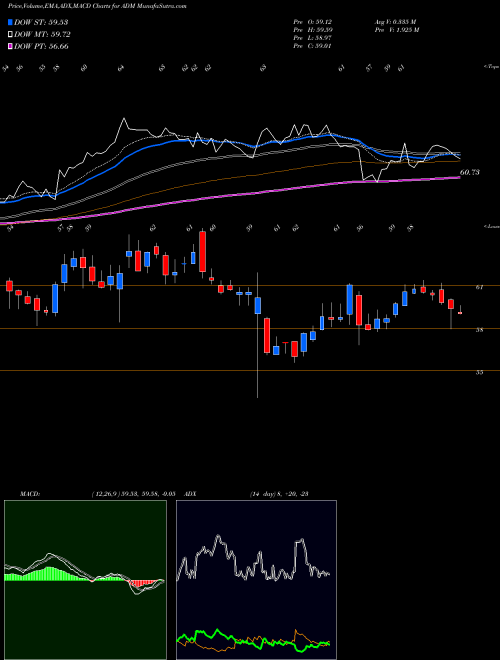The width and height of the screenshot is (500, 660).
Task: Click the ADX (14 day) parameter values
Action: coord(279,494)
